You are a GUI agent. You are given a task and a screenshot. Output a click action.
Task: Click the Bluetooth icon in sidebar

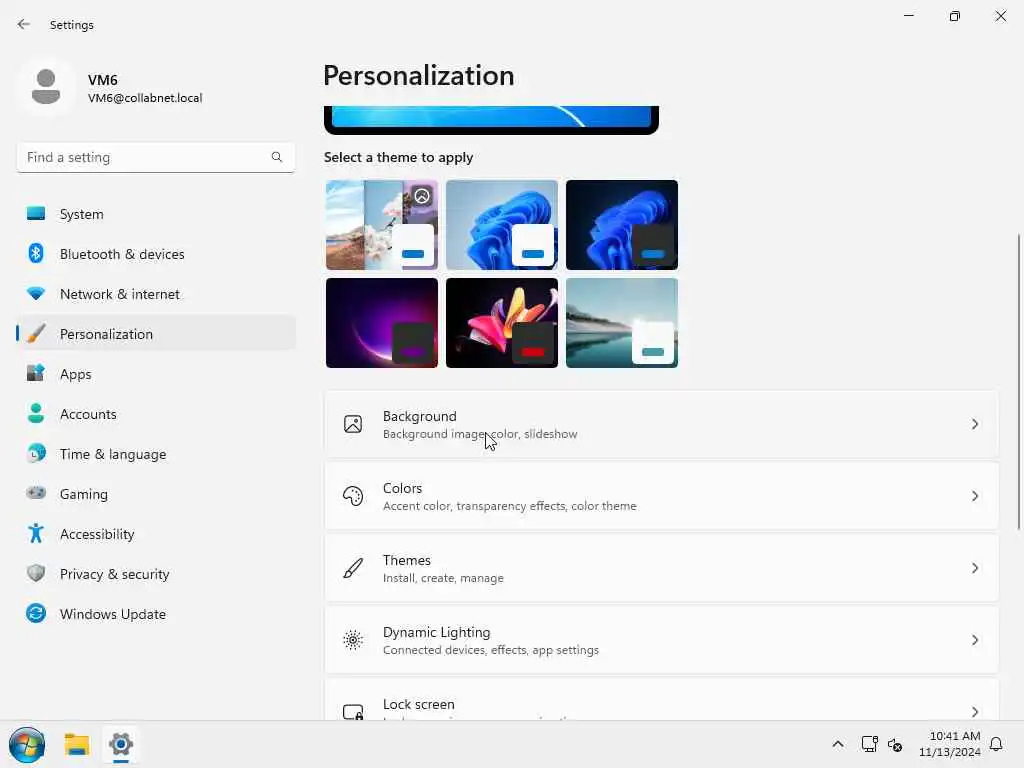pos(36,253)
